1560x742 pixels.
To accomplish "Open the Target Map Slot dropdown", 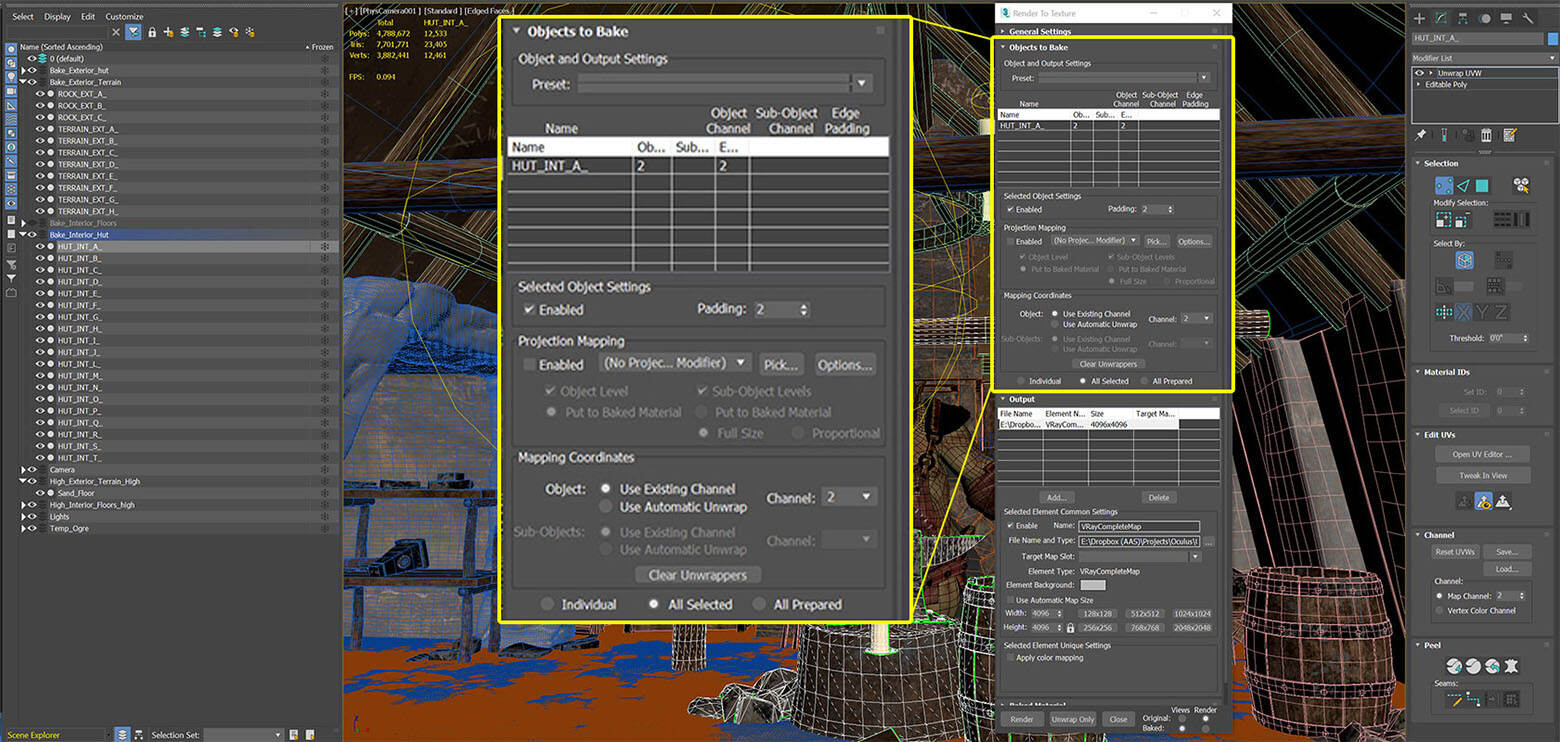I will [1194, 556].
